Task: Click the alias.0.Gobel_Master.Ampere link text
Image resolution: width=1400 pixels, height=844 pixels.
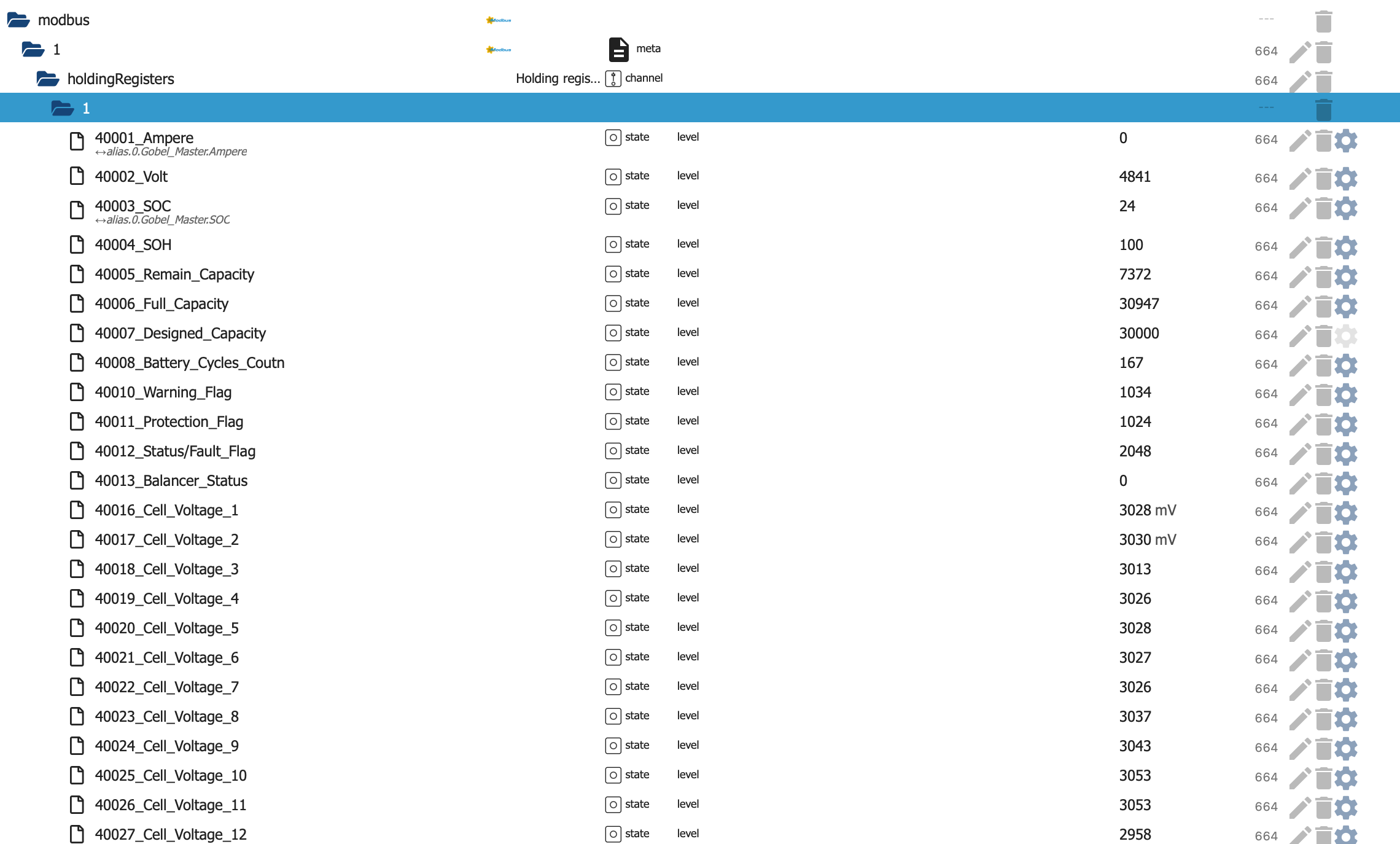Action: coord(176,152)
